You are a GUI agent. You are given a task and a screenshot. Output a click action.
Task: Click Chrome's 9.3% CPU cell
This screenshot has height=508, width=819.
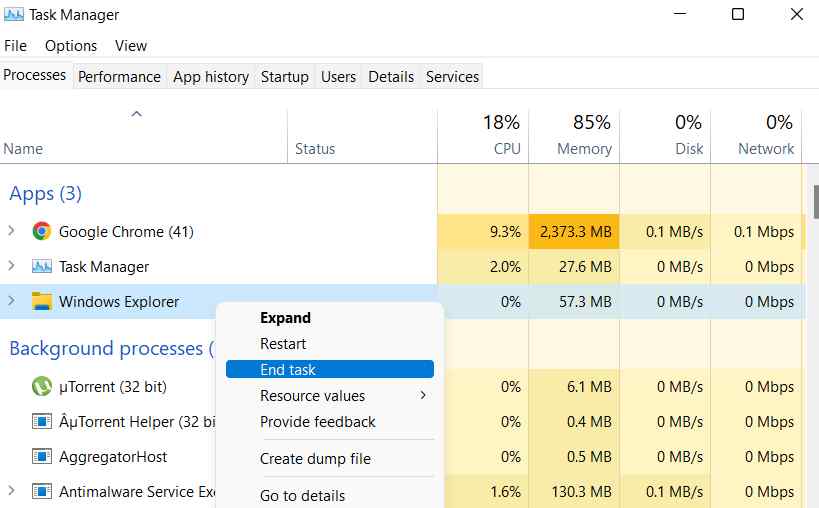click(x=483, y=231)
